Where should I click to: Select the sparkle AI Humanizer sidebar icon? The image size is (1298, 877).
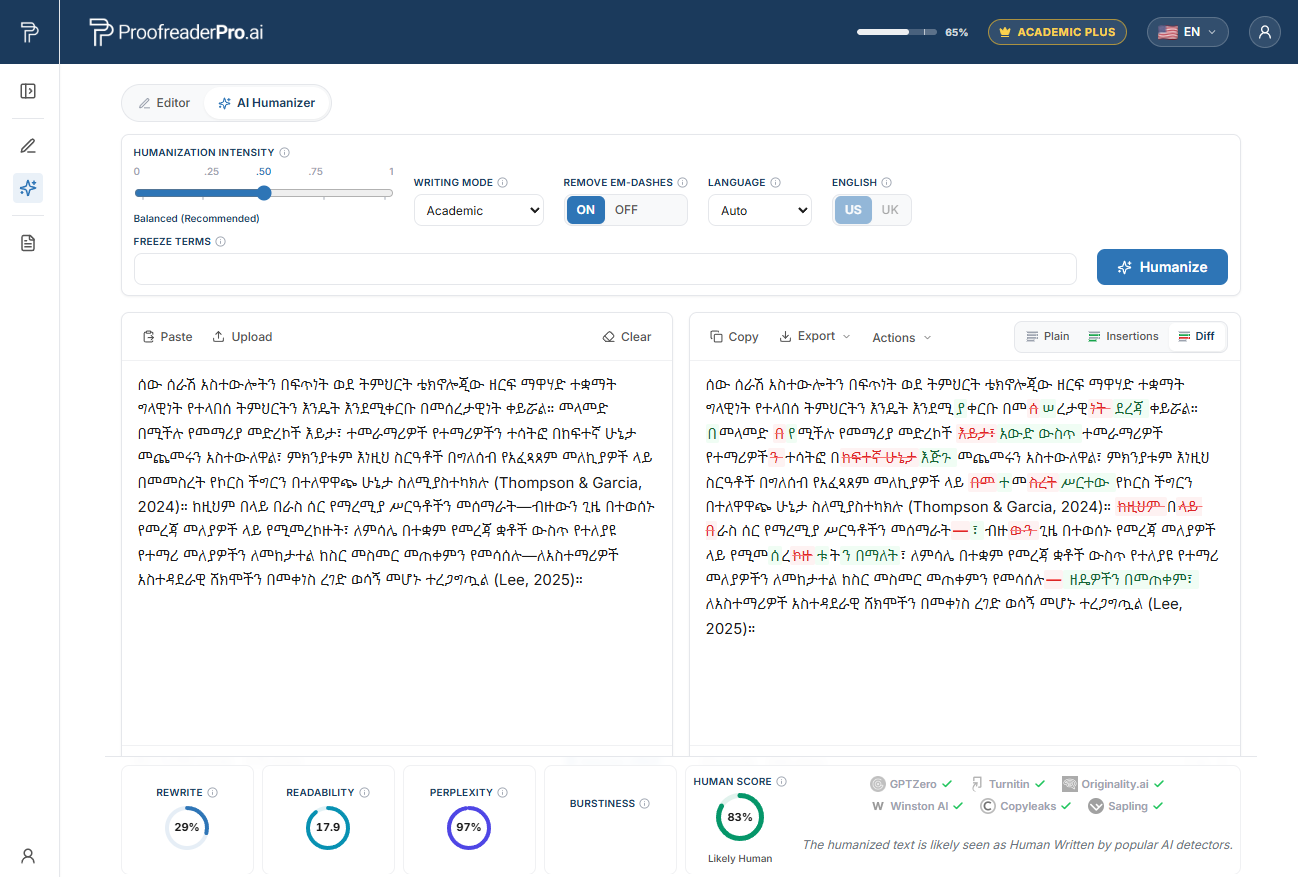pyautogui.click(x=28, y=188)
